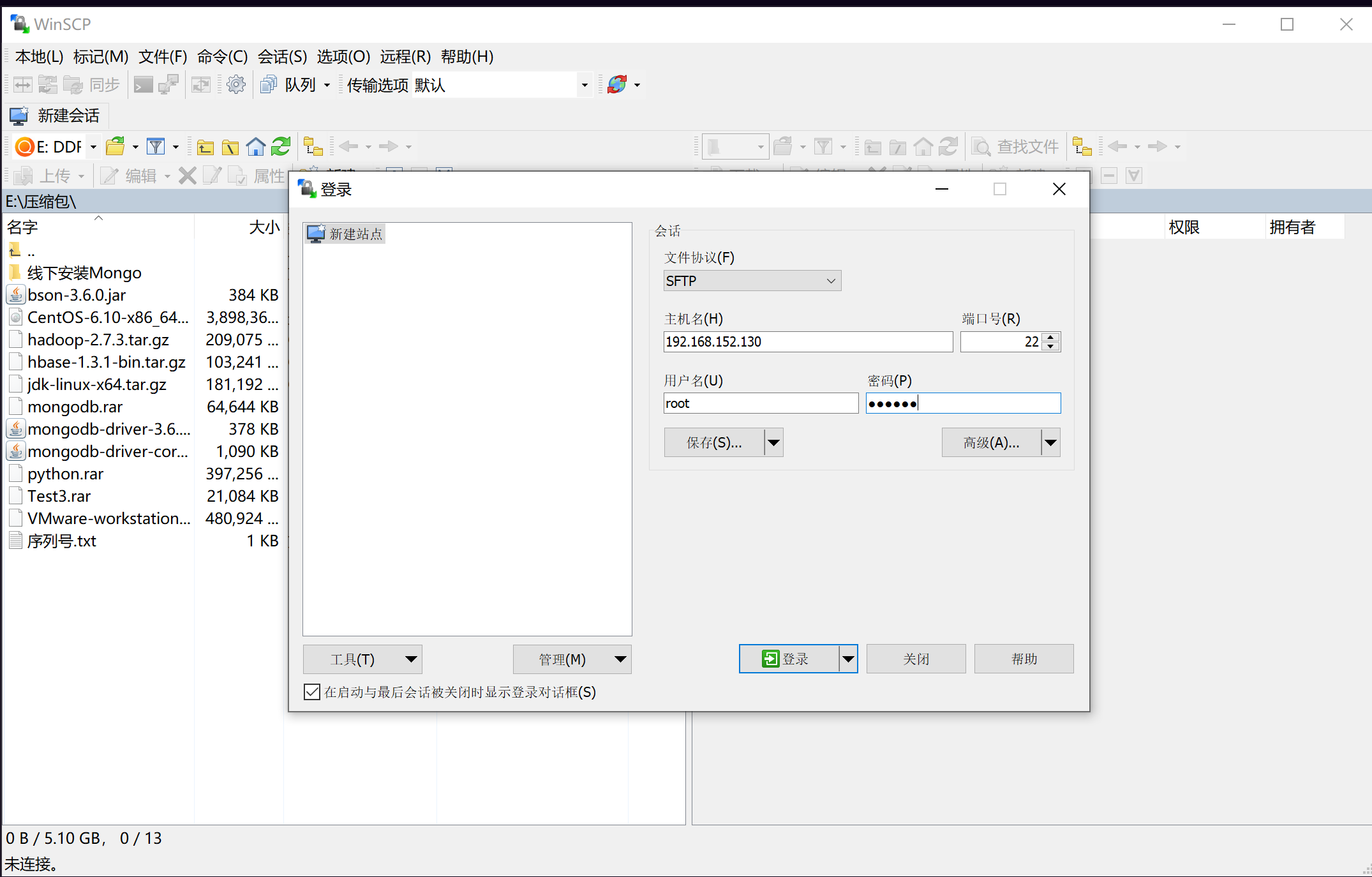Go to local parent directory folder icon
This screenshot has width=1372, height=877.
(205, 147)
